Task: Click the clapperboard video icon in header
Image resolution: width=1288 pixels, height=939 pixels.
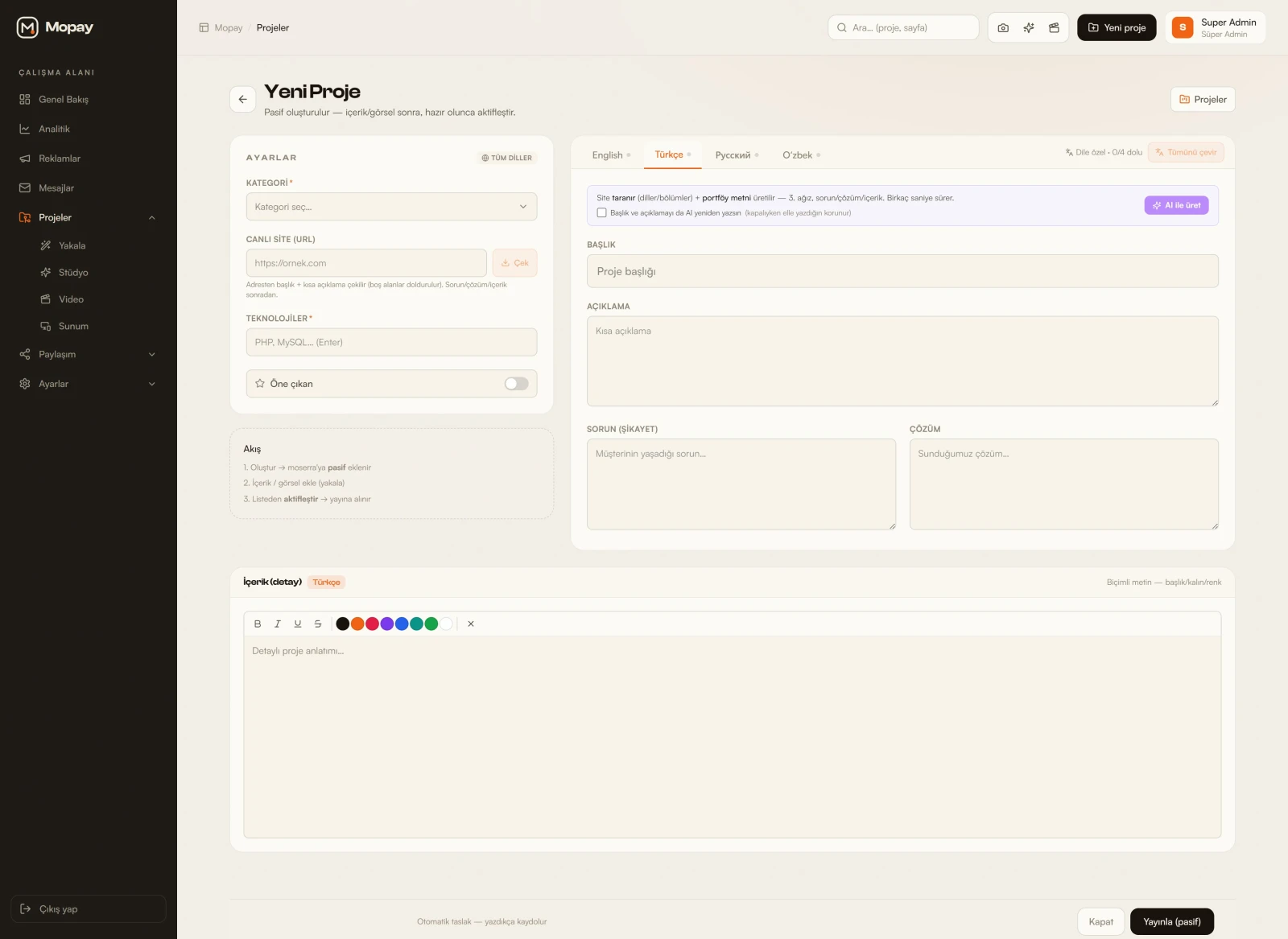Action: pos(1054,27)
